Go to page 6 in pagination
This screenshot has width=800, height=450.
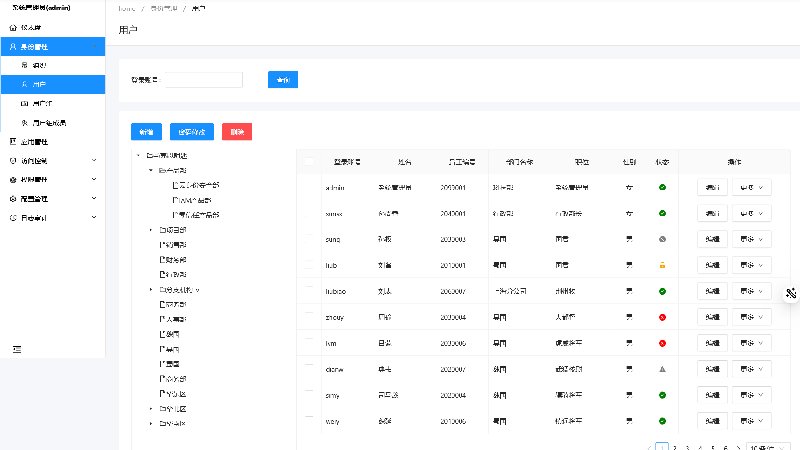coord(726,447)
